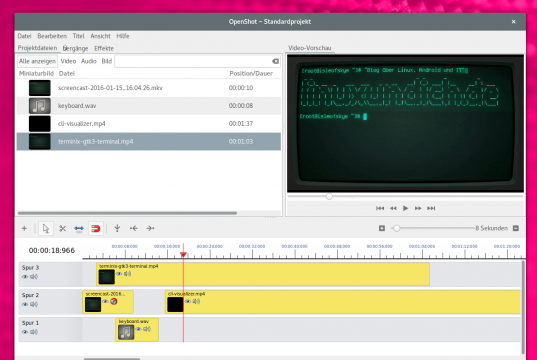537x360 pixels.
Task: Jump to previous marker arrow
Action: (x=134, y=228)
